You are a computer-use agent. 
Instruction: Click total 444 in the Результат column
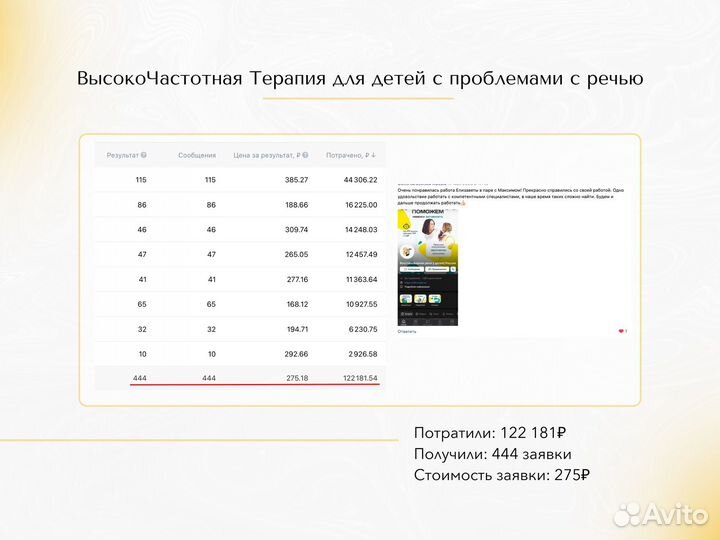coord(140,378)
